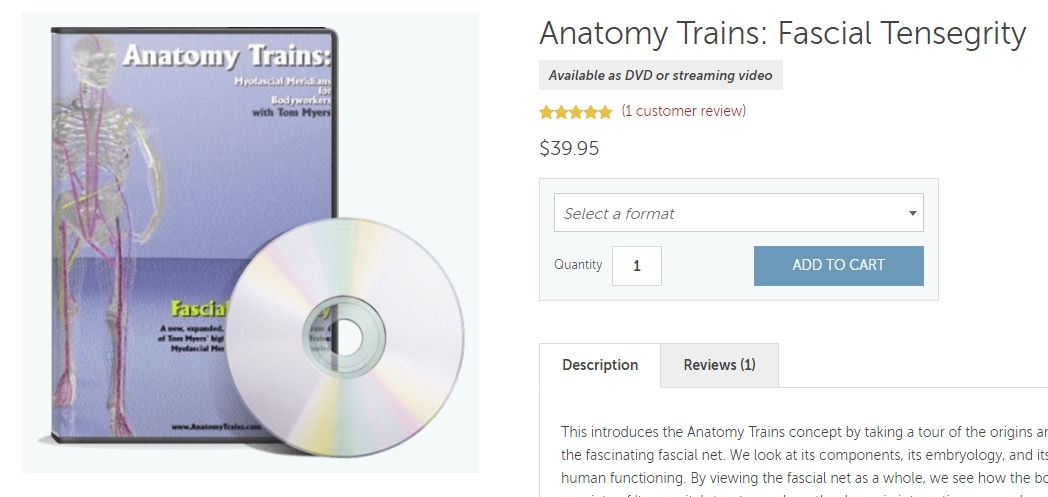Click the product heading Anatomy Trains: Fascial Tensegrity
Viewport: 1048px width, 497px height.
(782, 34)
